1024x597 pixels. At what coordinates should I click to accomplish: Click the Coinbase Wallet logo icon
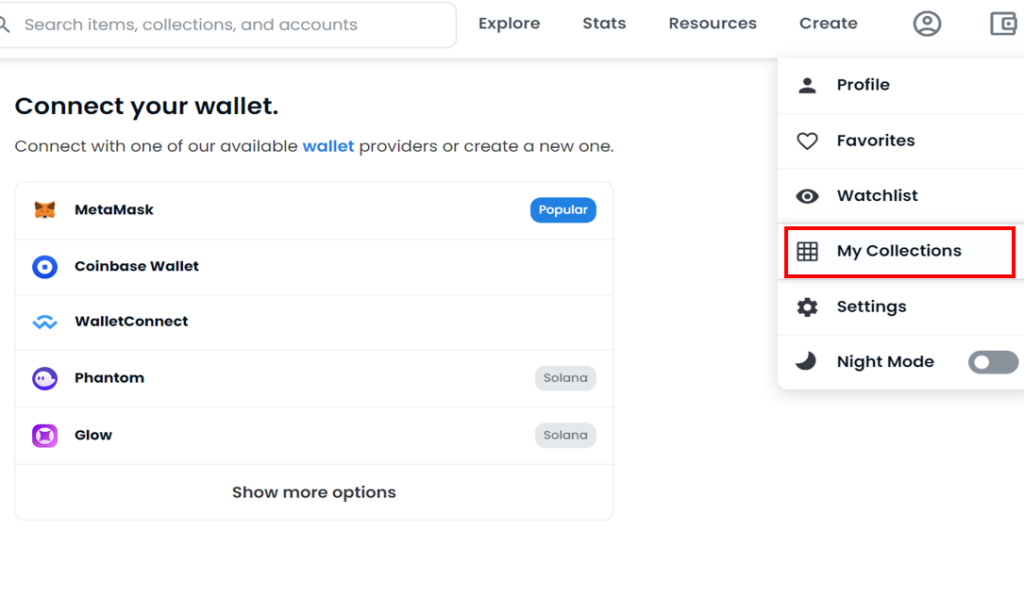point(45,267)
